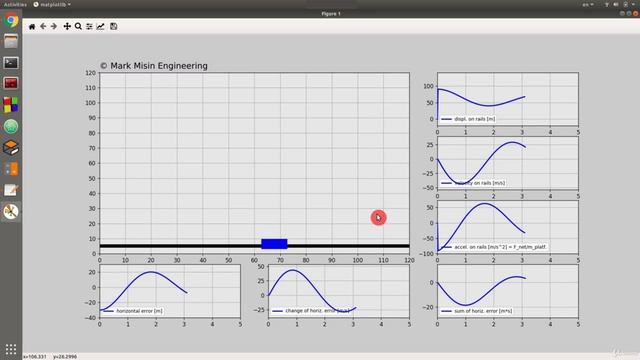Open the text editor notepad in dock
Viewport: 640px width, 360px height.
11,190
